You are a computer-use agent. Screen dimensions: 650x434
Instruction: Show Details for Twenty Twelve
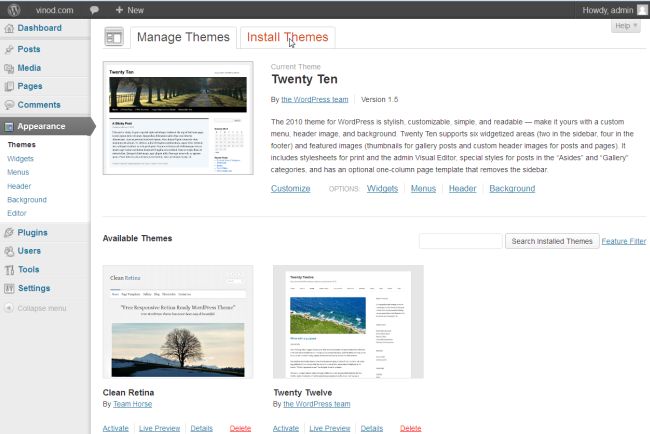(372, 428)
